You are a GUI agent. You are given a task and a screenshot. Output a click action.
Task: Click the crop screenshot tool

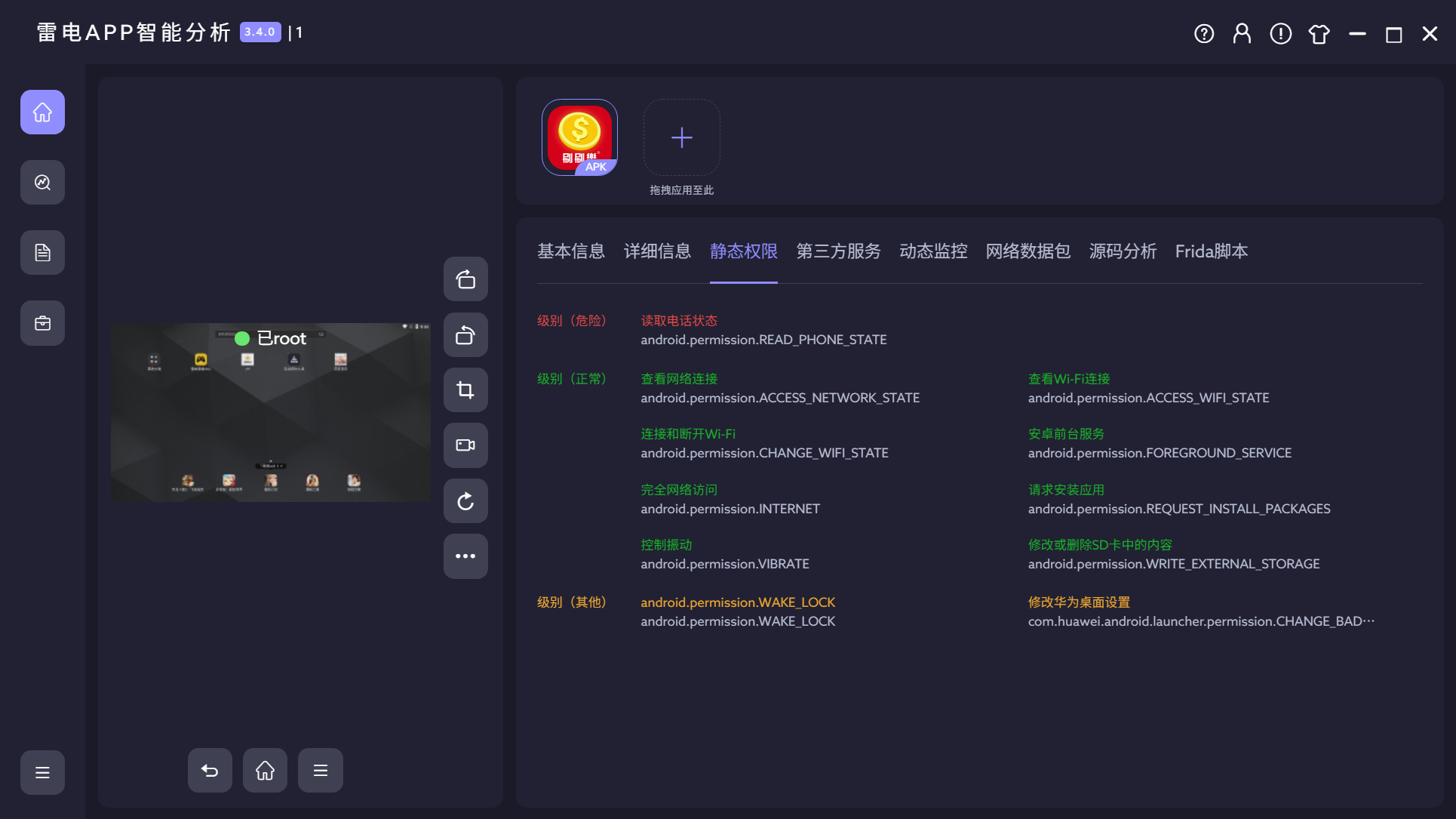(x=465, y=389)
